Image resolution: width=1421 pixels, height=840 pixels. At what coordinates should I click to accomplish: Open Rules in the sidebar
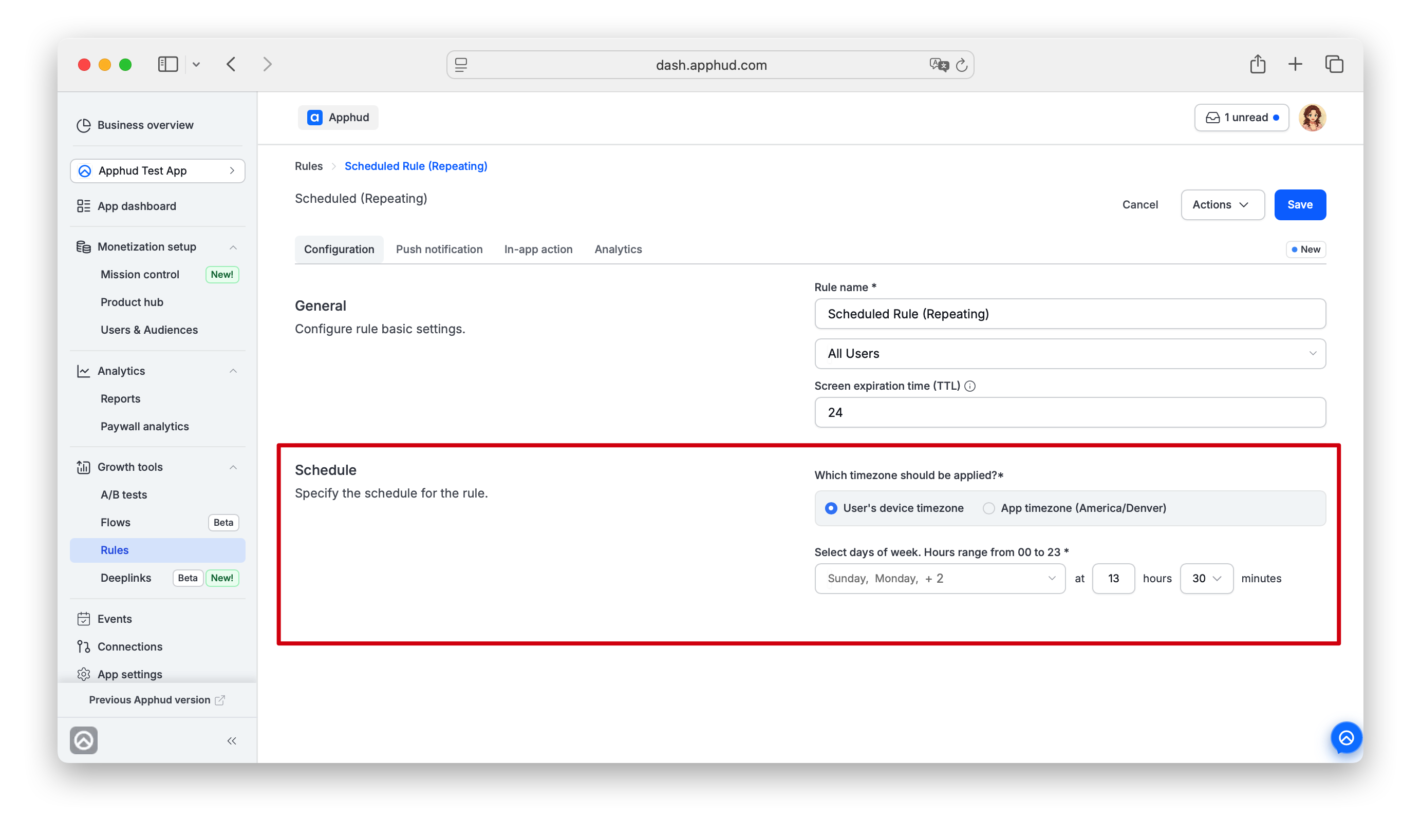[x=157, y=549]
